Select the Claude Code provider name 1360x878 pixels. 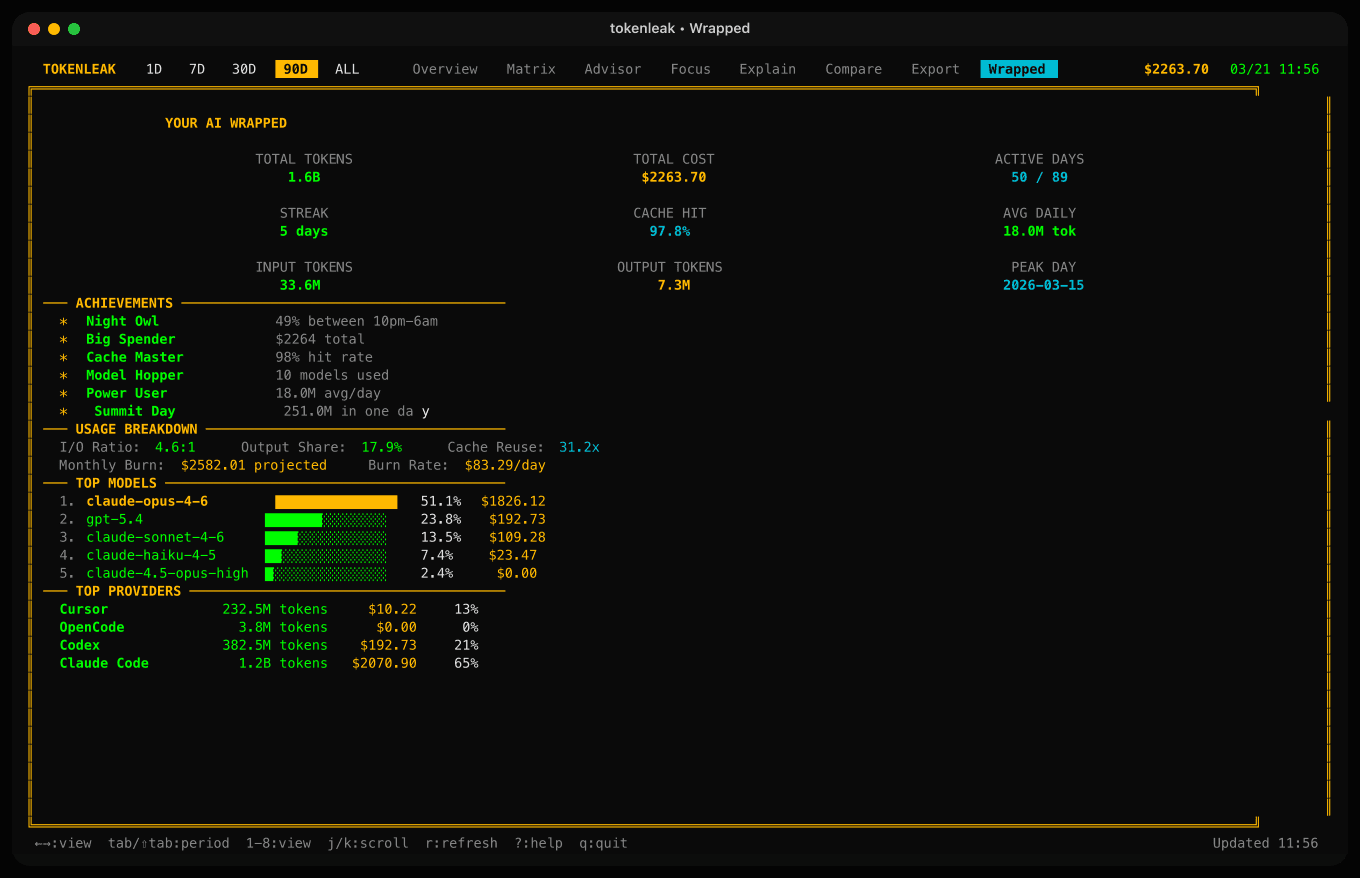click(104, 663)
